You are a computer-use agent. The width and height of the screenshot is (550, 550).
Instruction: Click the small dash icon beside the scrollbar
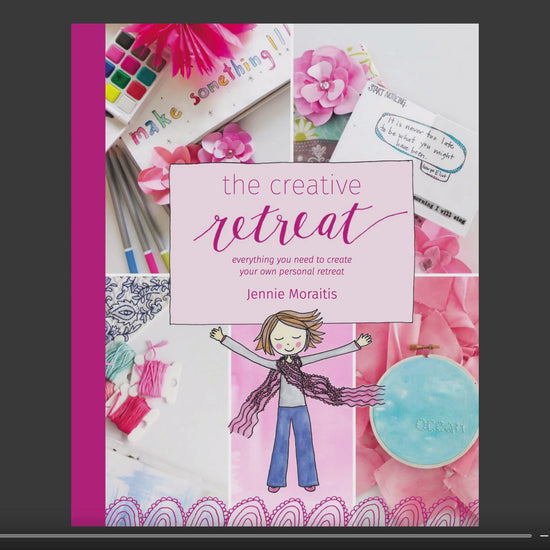pos(544,536)
